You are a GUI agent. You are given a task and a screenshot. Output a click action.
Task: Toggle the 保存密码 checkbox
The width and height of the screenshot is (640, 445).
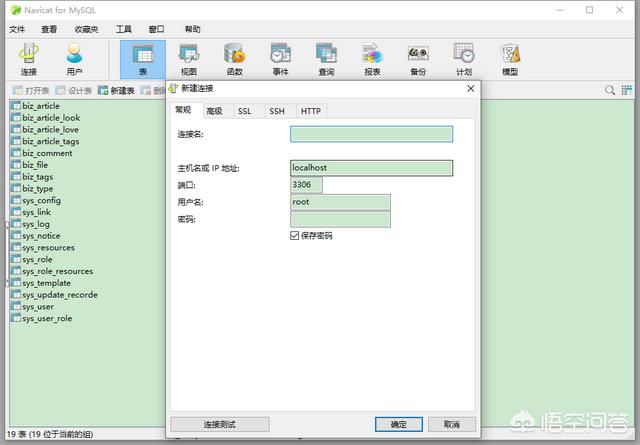294,236
